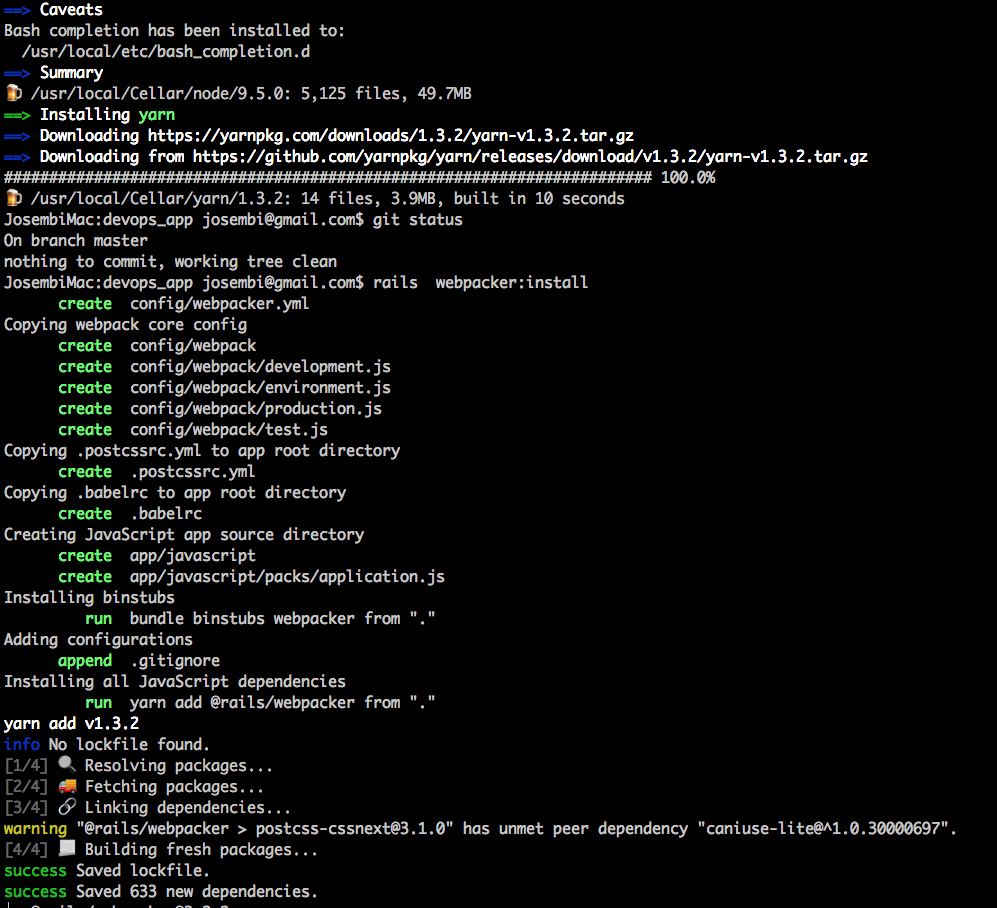The image size is (997, 908).
Task: Click the 'webpacker:install' command text
Action: click(x=512, y=282)
